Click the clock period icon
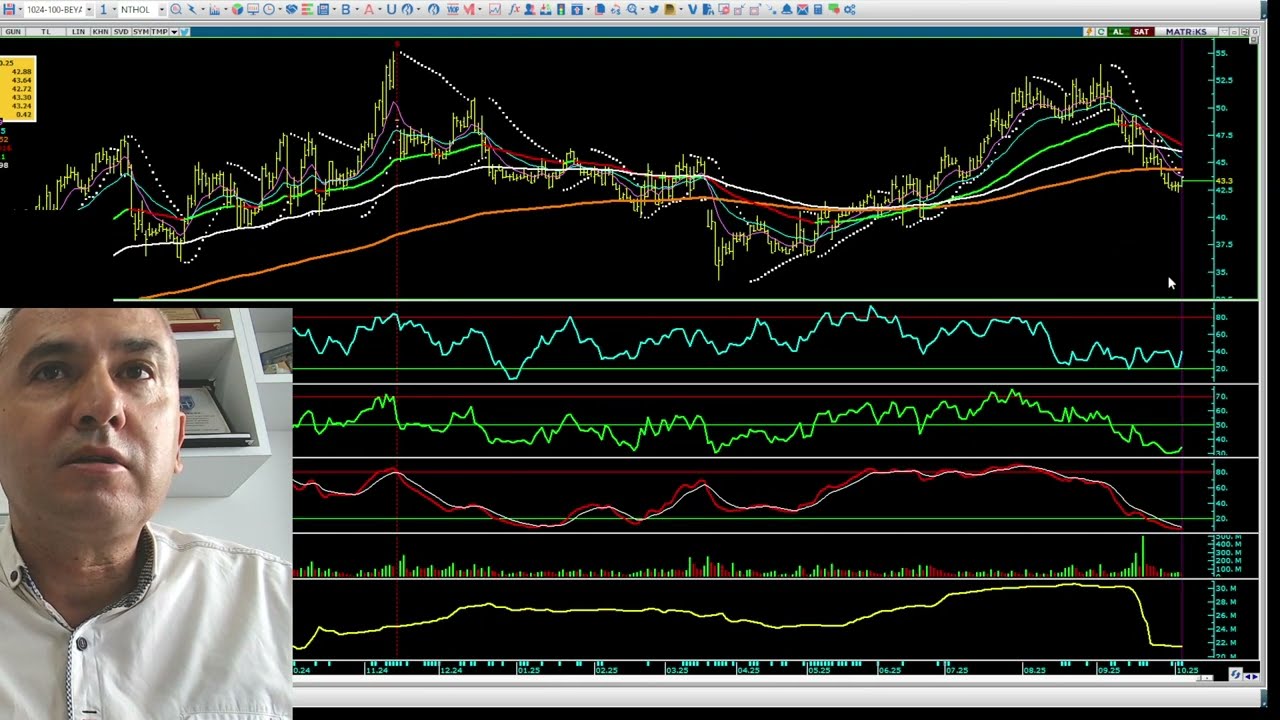Viewport: 1280px width, 720px height. [269, 9]
